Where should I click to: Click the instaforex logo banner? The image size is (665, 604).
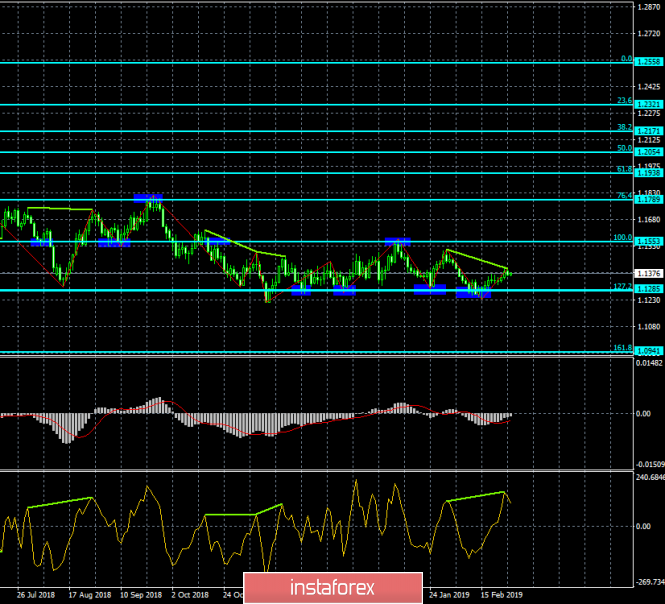pyautogui.click(x=333, y=588)
